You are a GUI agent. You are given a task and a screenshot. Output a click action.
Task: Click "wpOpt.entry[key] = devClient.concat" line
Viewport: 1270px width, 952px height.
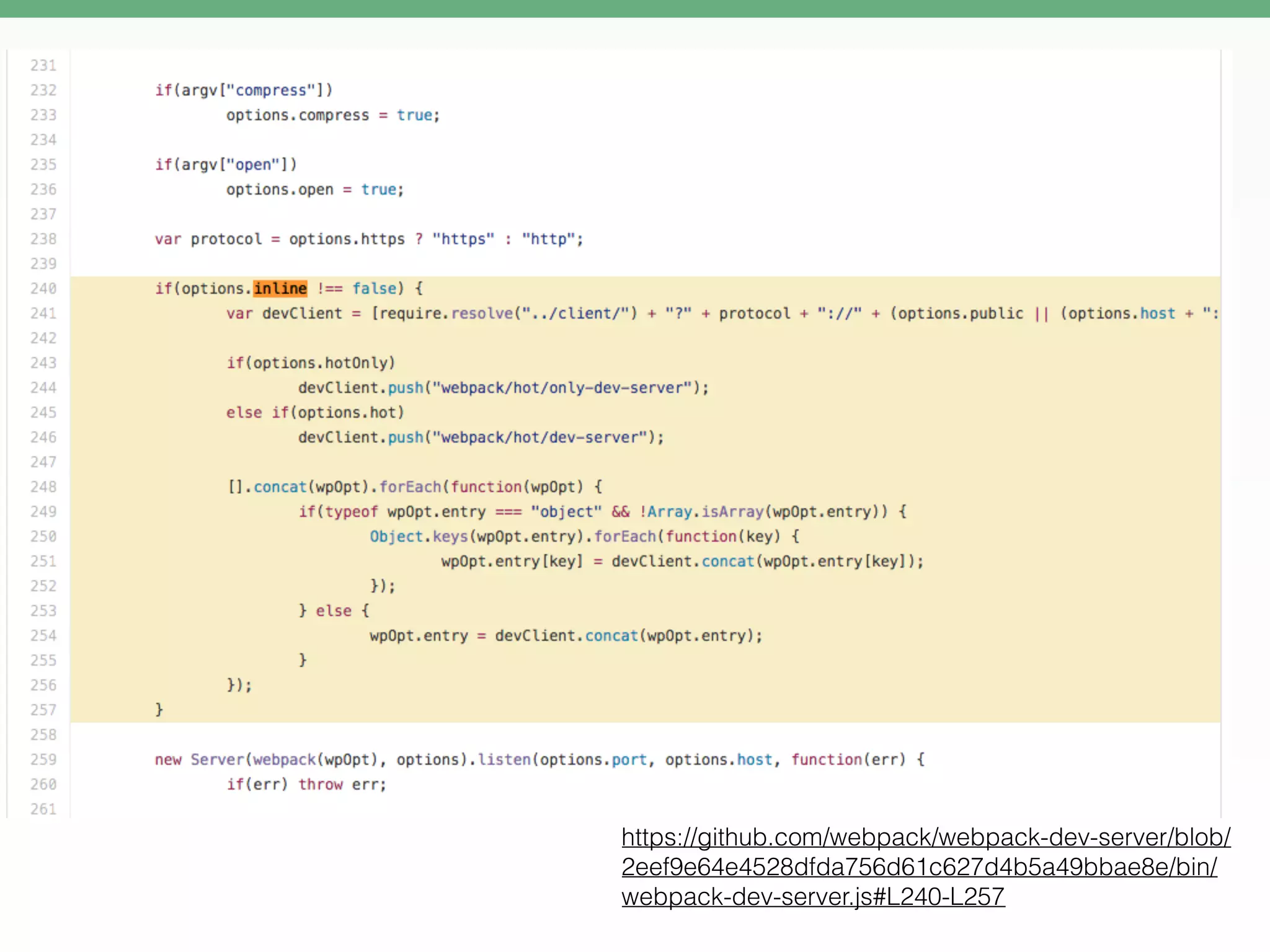point(682,562)
